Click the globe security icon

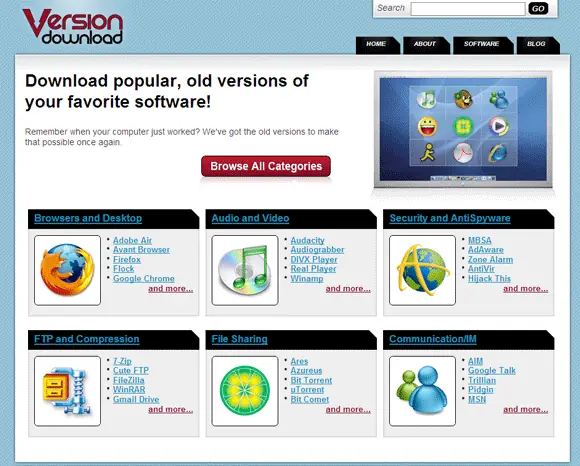(423, 270)
